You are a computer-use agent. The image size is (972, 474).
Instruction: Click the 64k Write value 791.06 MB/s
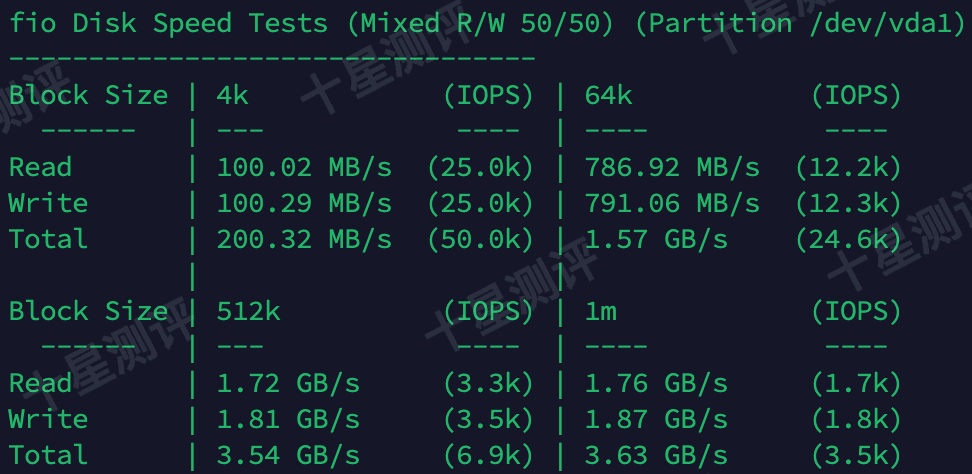tap(672, 203)
